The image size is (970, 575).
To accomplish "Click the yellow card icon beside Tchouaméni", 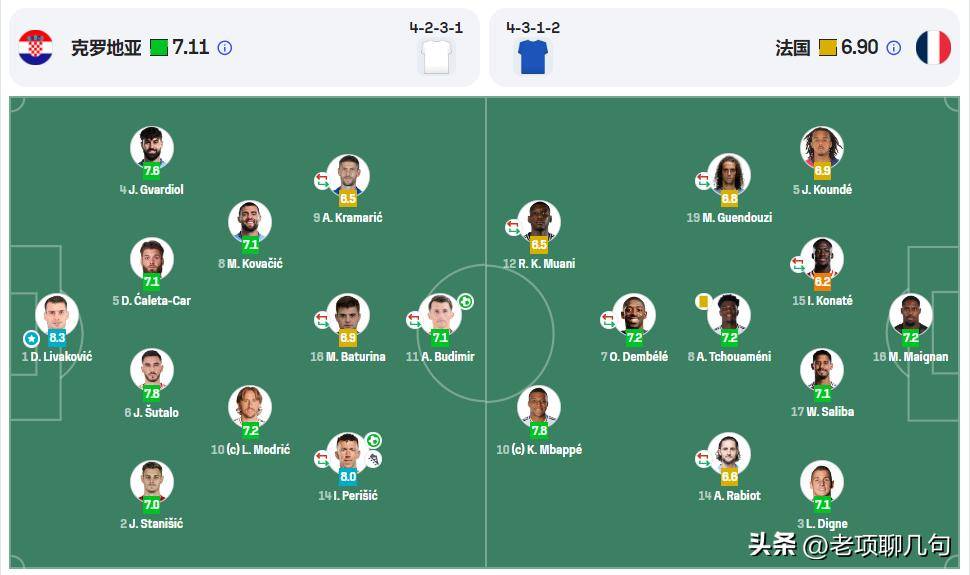I will point(703,301).
